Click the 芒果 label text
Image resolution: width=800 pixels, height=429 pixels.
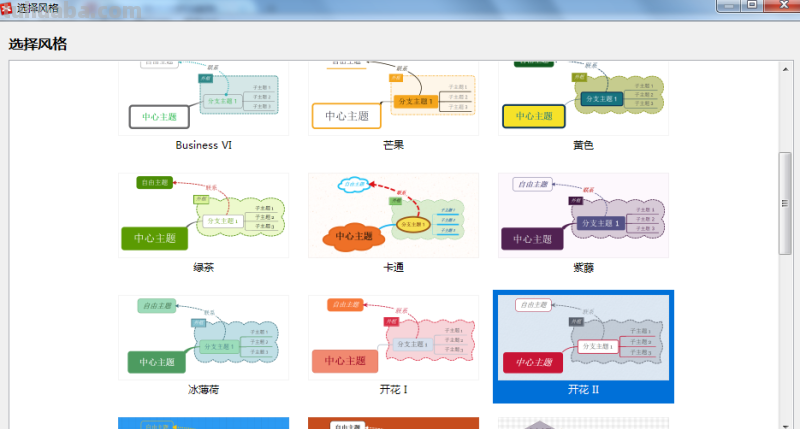[393, 145]
